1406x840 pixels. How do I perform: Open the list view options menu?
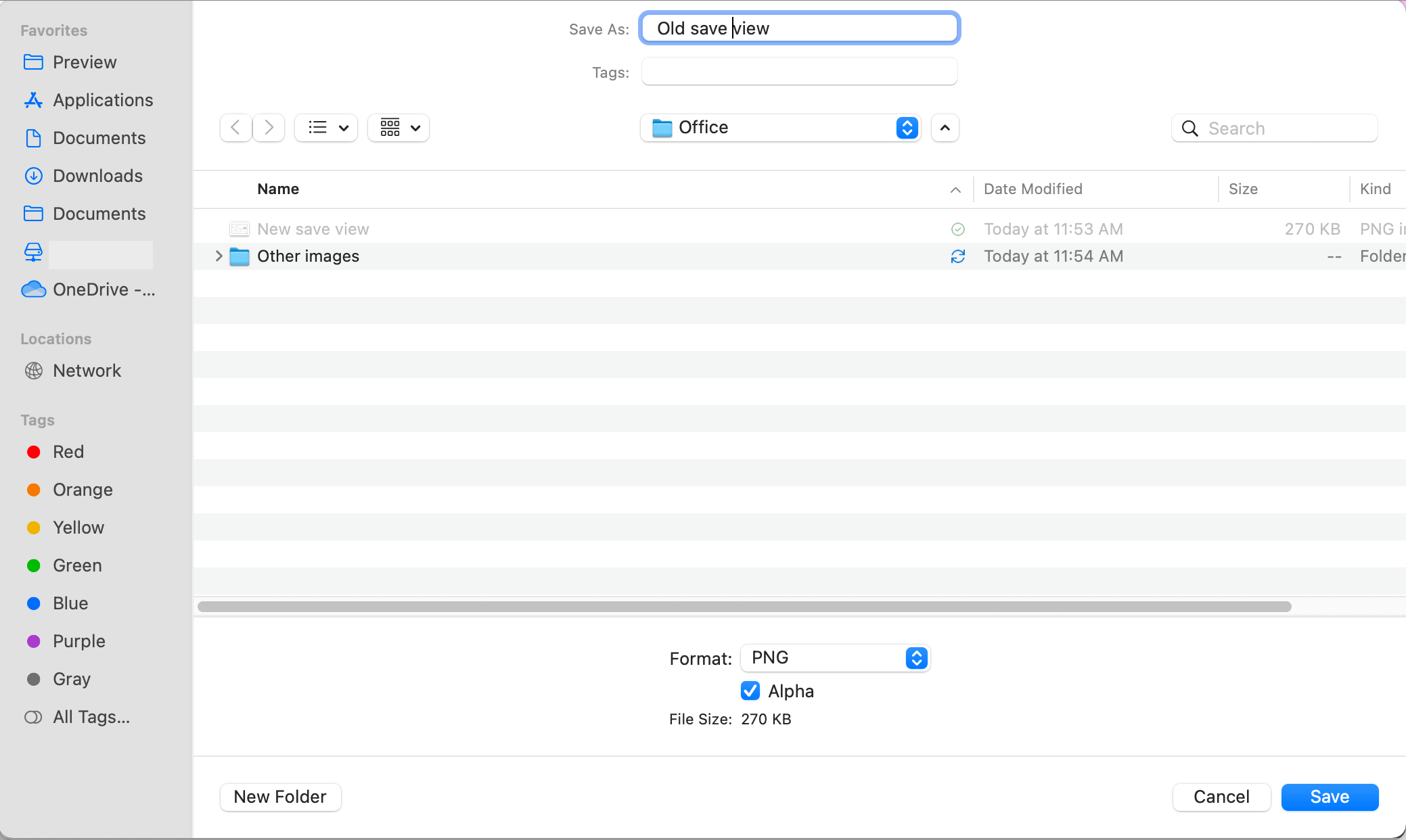[x=326, y=127]
